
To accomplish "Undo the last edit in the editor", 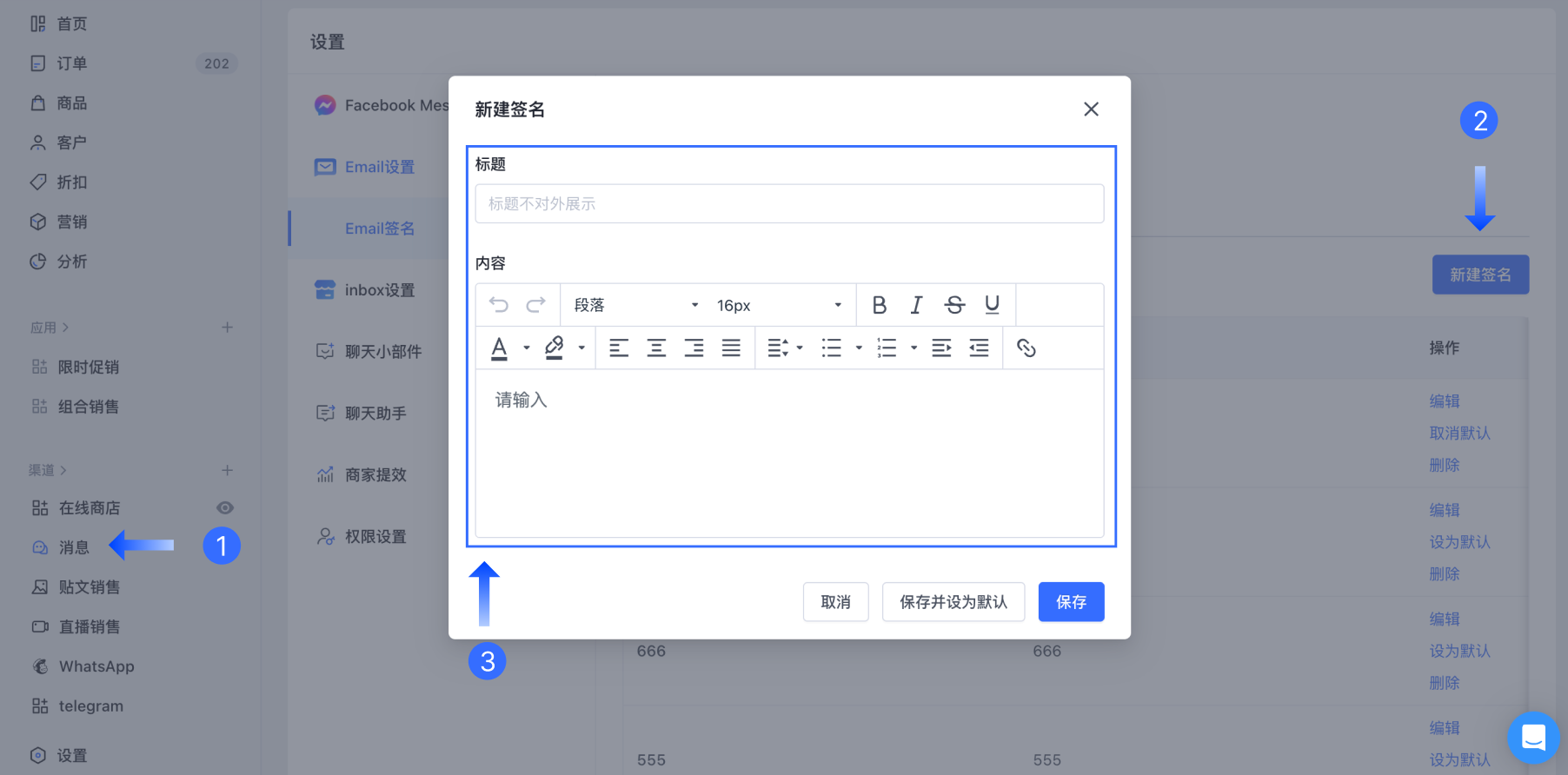I will pyautogui.click(x=499, y=305).
